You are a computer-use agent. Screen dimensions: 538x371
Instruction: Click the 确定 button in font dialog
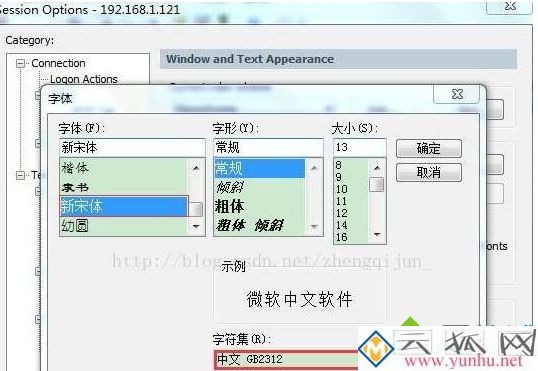[x=429, y=149]
